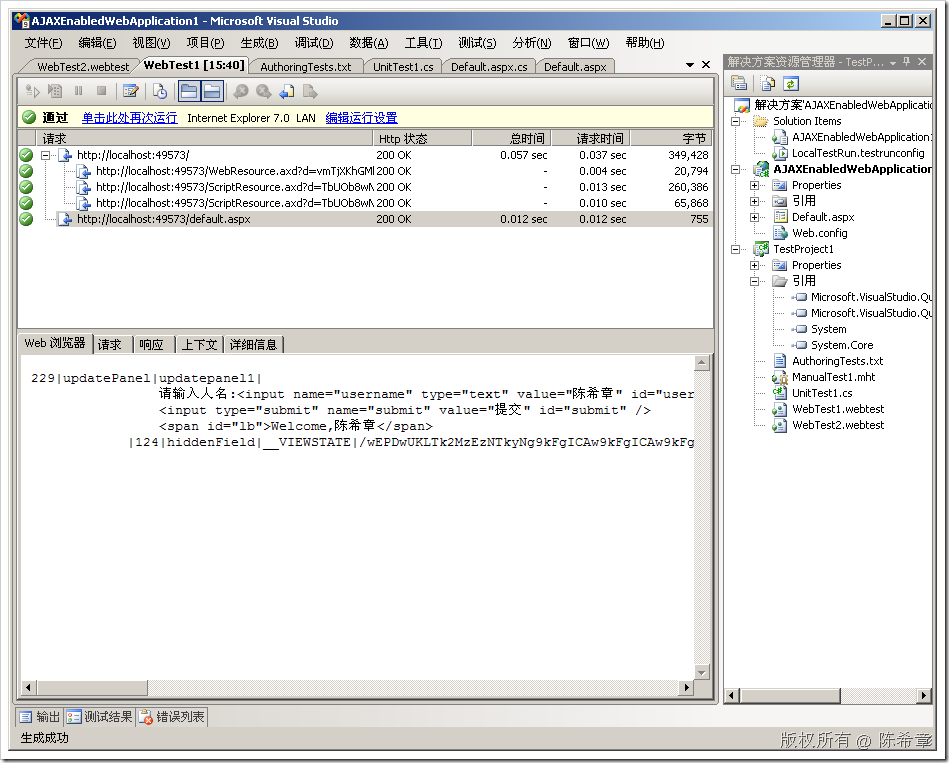Collapse the http://localhost:49573/ request row
949x763 pixels.
pos(45,155)
